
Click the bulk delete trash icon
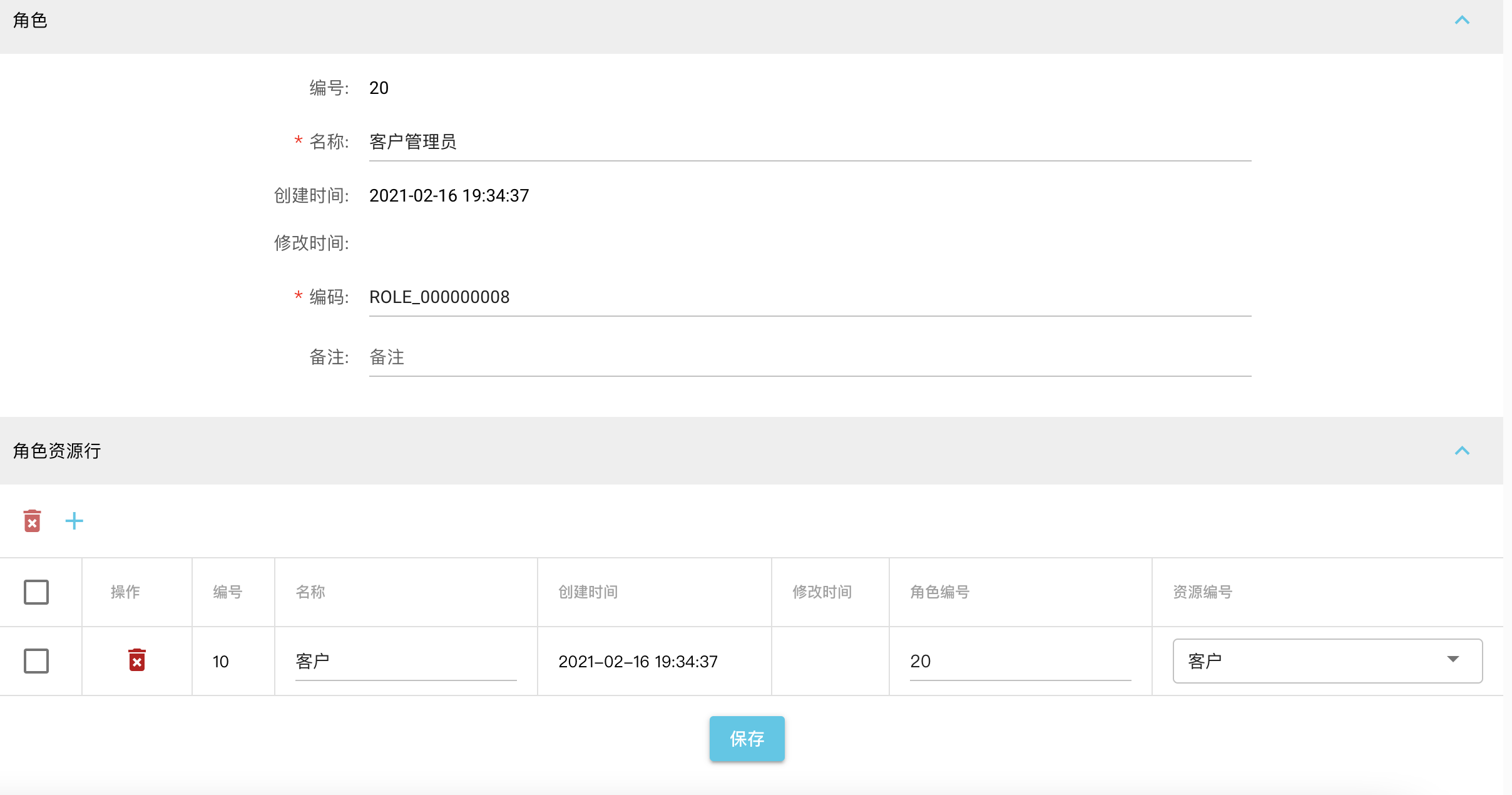point(32,521)
